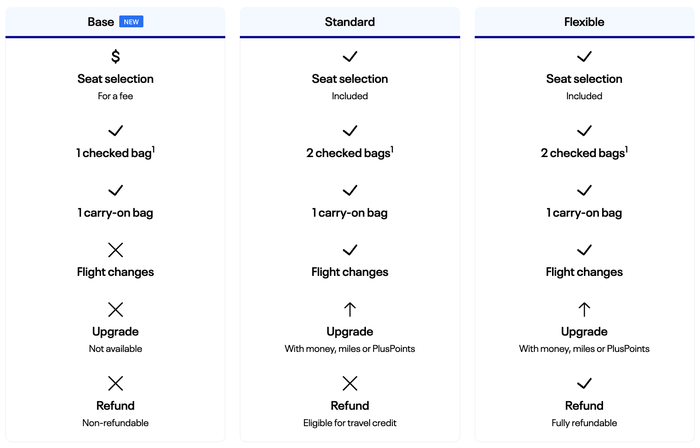Click the X icon above Base Flight changes
This screenshot has width=700, height=448.
coord(115,250)
